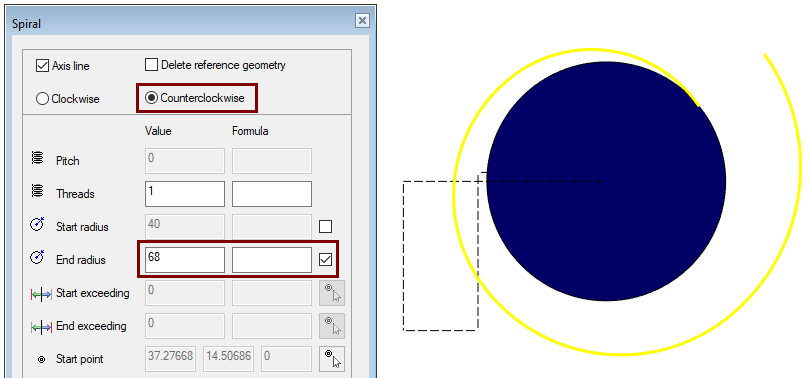Screen dimensions: 806x378
Task: Uncheck the Axis line checkbox
Action: [x=42, y=66]
